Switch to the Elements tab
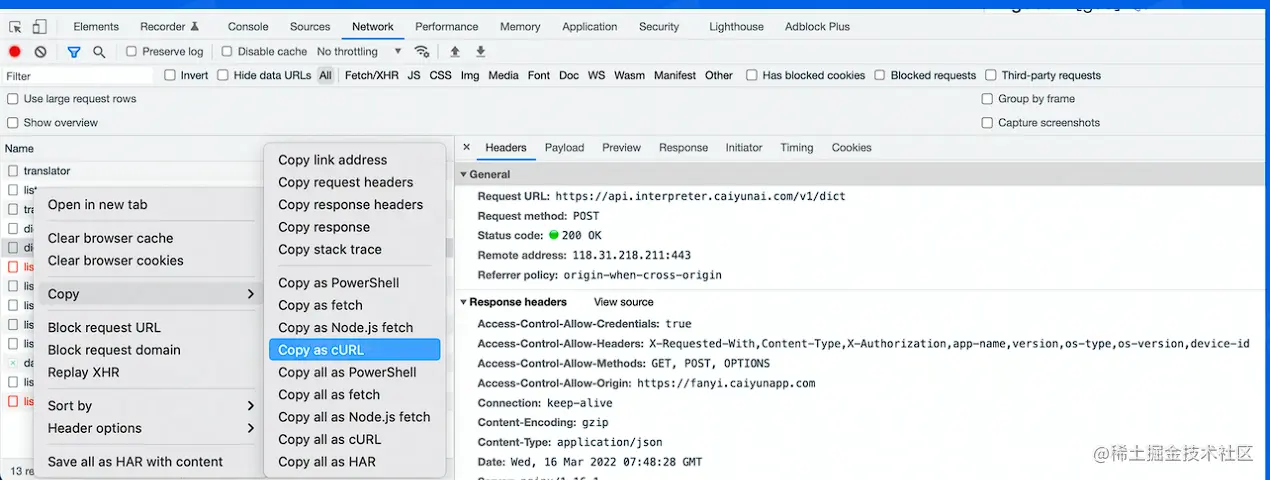1270x480 pixels. 96,27
